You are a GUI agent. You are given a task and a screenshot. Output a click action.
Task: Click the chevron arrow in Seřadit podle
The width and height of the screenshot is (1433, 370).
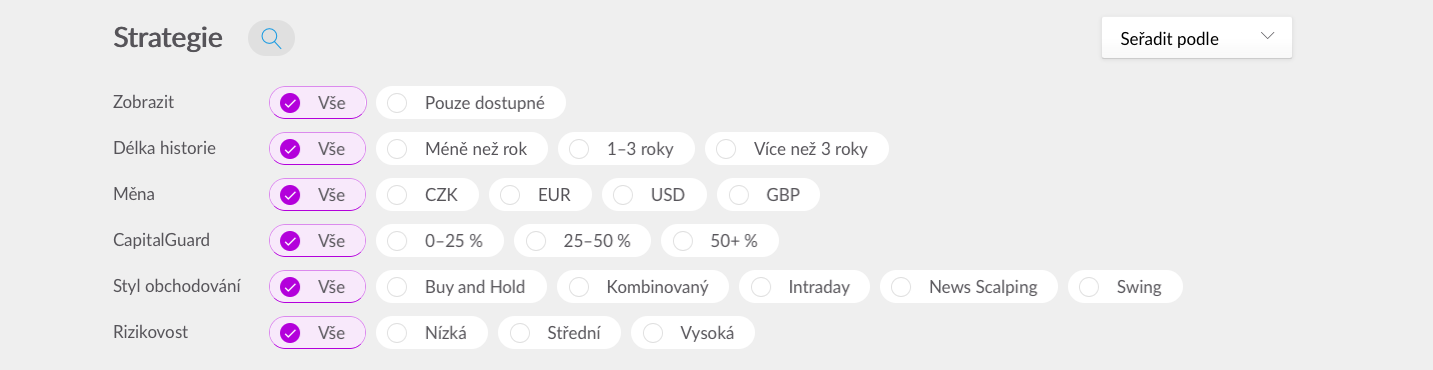click(x=1268, y=36)
